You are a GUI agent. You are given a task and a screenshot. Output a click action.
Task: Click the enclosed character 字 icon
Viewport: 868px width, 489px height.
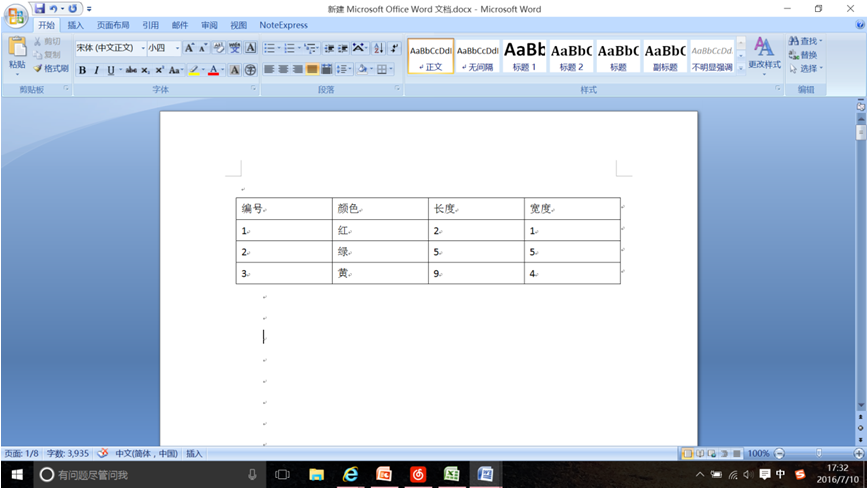click(251, 70)
